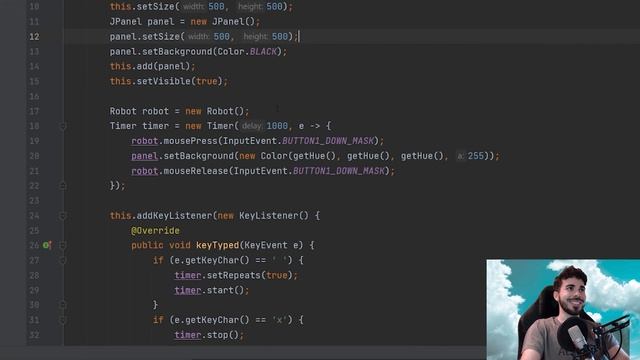
Task: Click the 'keyTyped' method name
Action: pyautogui.click(x=217, y=245)
